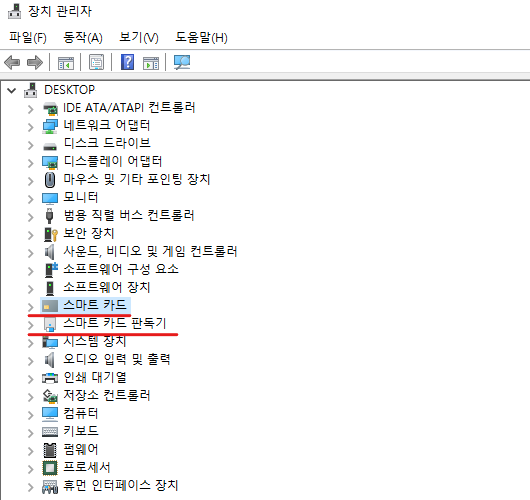Click the Properties toolbar icon
The width and height of the screenshot is (530, 500).
[x=96, y=62]
